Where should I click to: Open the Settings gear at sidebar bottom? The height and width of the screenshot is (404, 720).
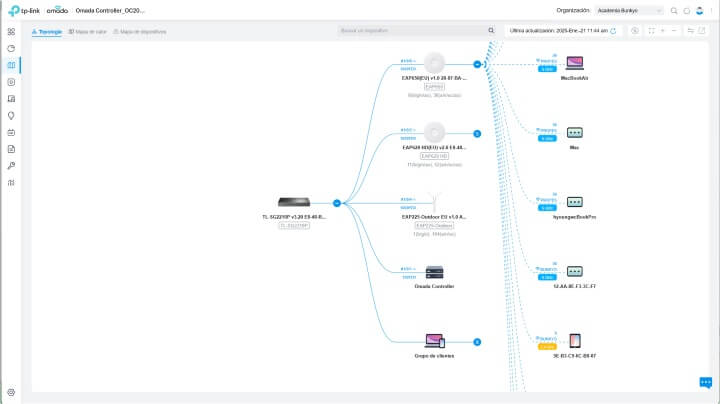coord(11,393)
